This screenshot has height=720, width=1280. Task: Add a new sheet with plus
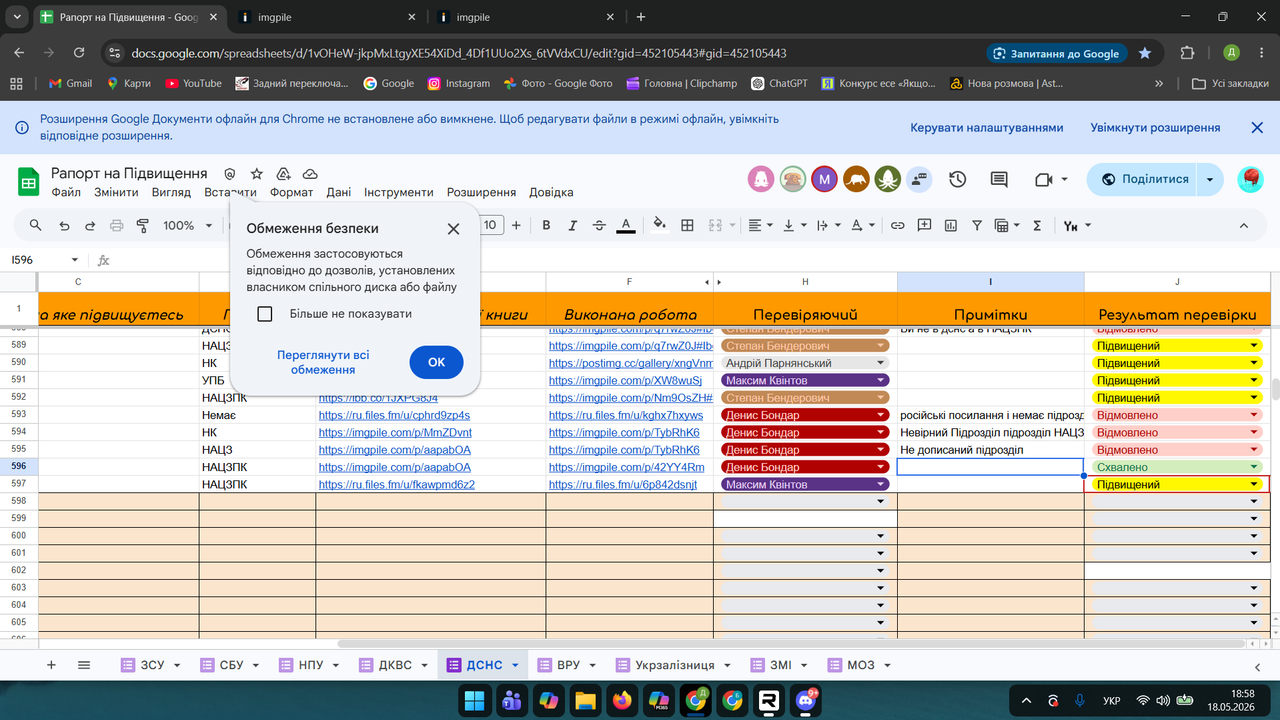click(51, 665)
